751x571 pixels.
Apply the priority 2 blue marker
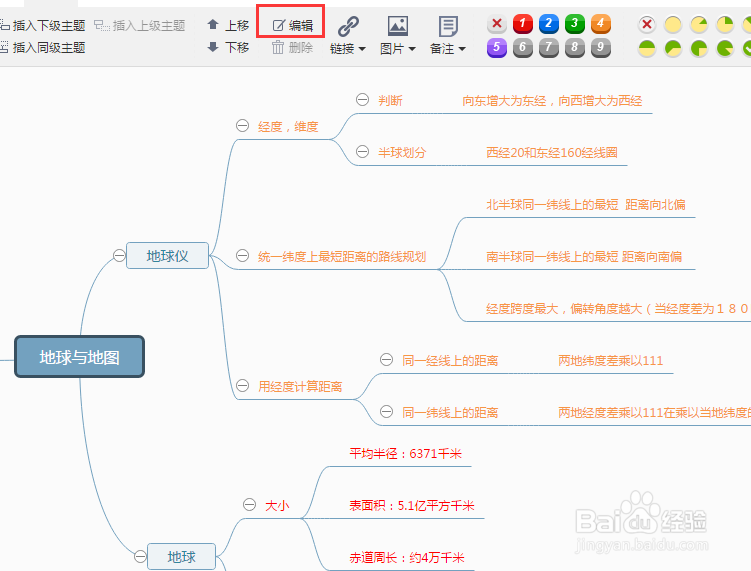[x=548, y=23]
